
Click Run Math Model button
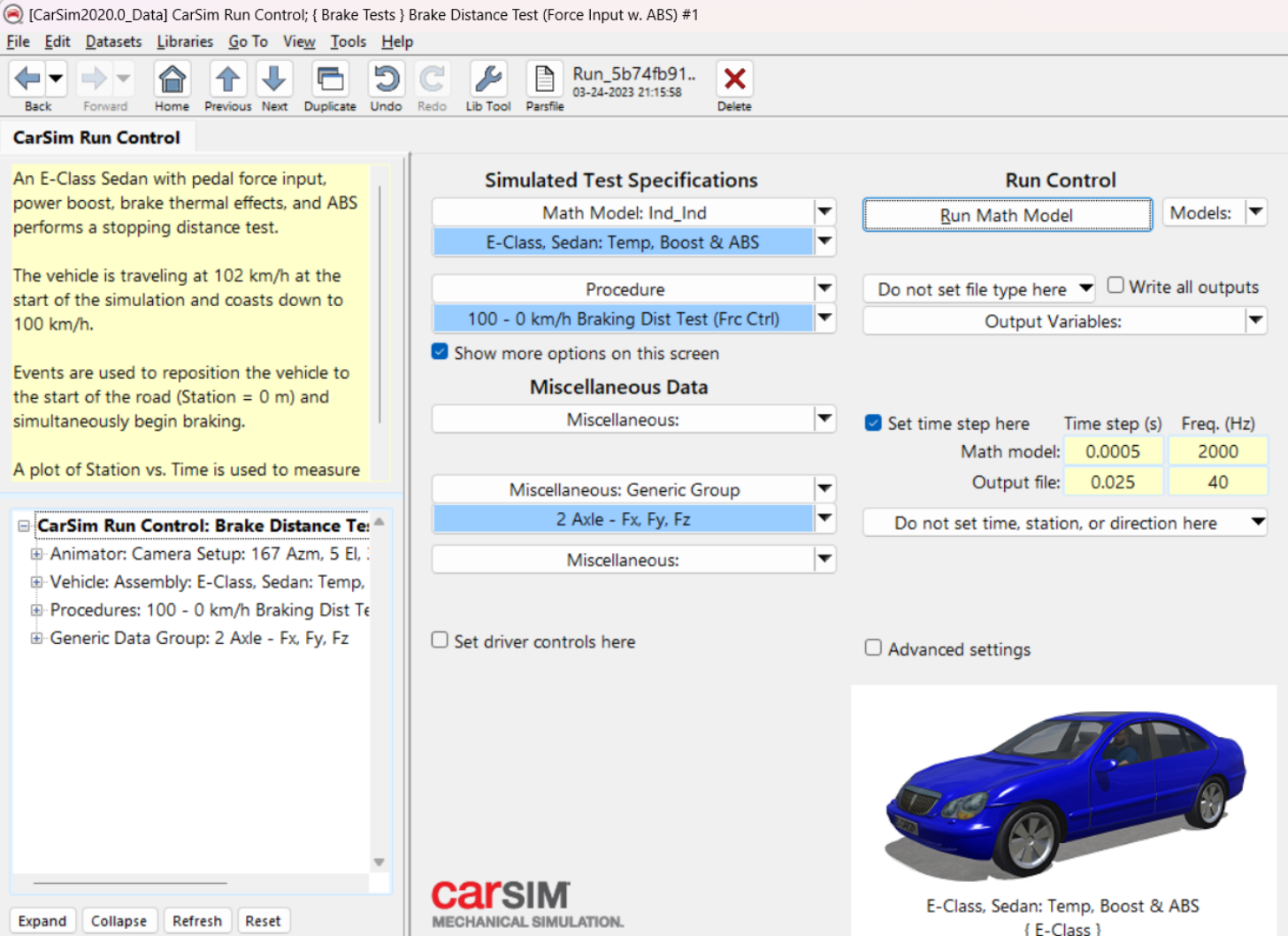pyautogui.click(x=1008, y=215)
